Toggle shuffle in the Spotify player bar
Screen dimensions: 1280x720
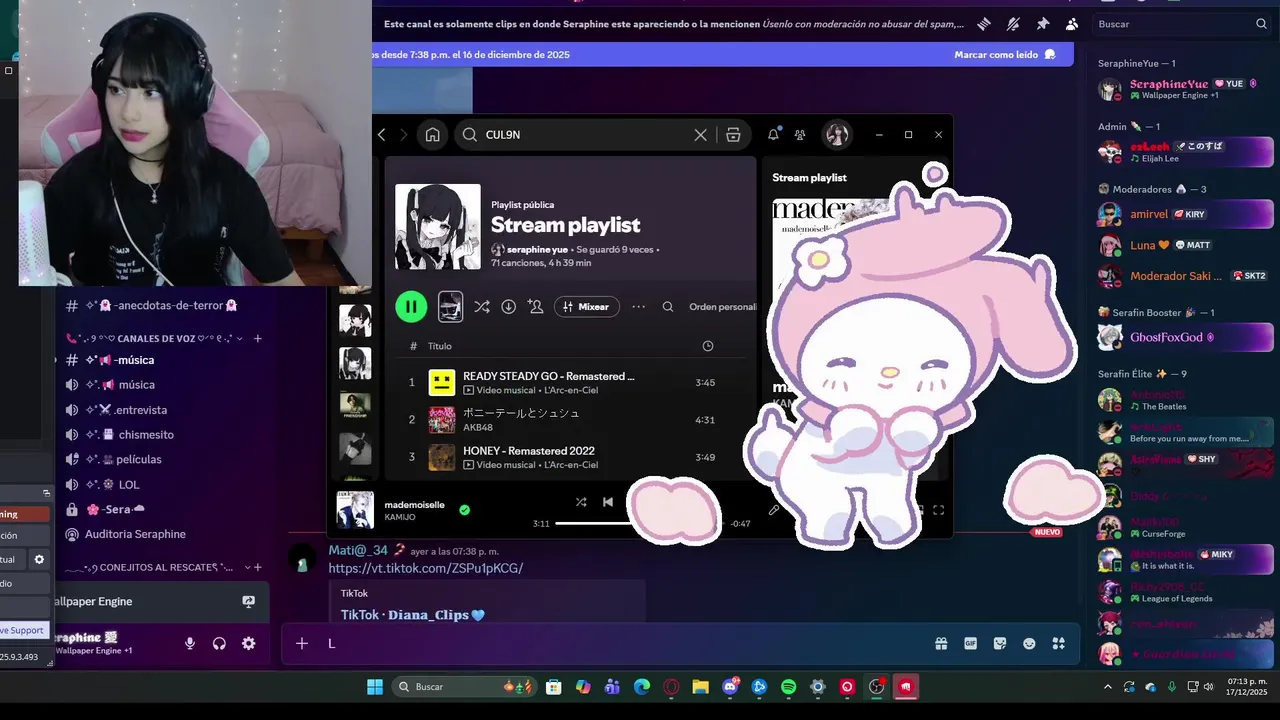click(581, 502)
